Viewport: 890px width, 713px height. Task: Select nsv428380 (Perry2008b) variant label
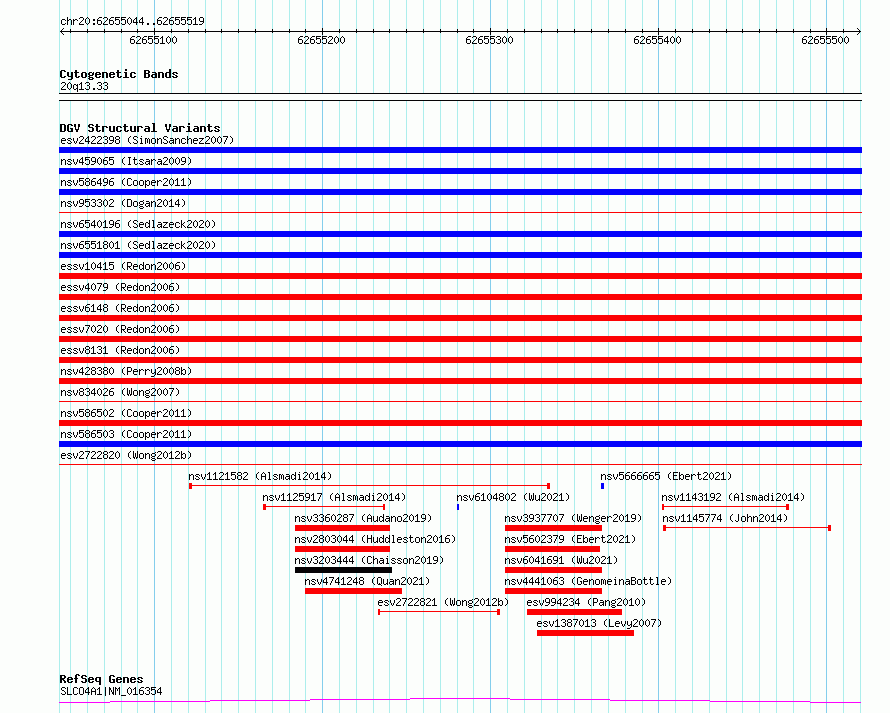pyautogui.click(x=126, y=371)
